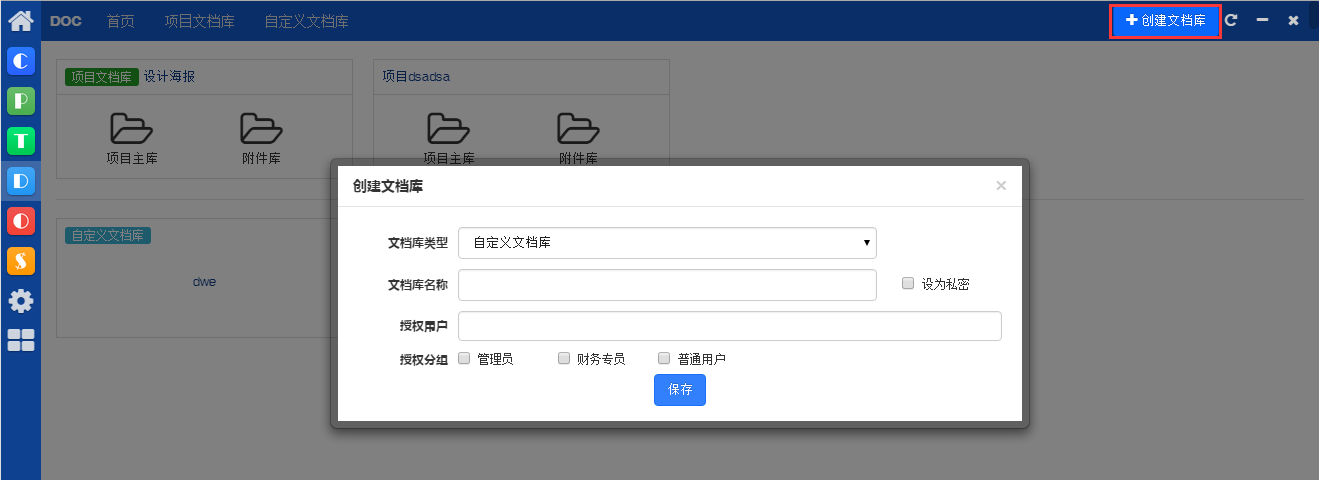Viewport: 1319px width, 480px height.
Task: Click the blue 自定义文档库 badge
Action: [108, 236]
